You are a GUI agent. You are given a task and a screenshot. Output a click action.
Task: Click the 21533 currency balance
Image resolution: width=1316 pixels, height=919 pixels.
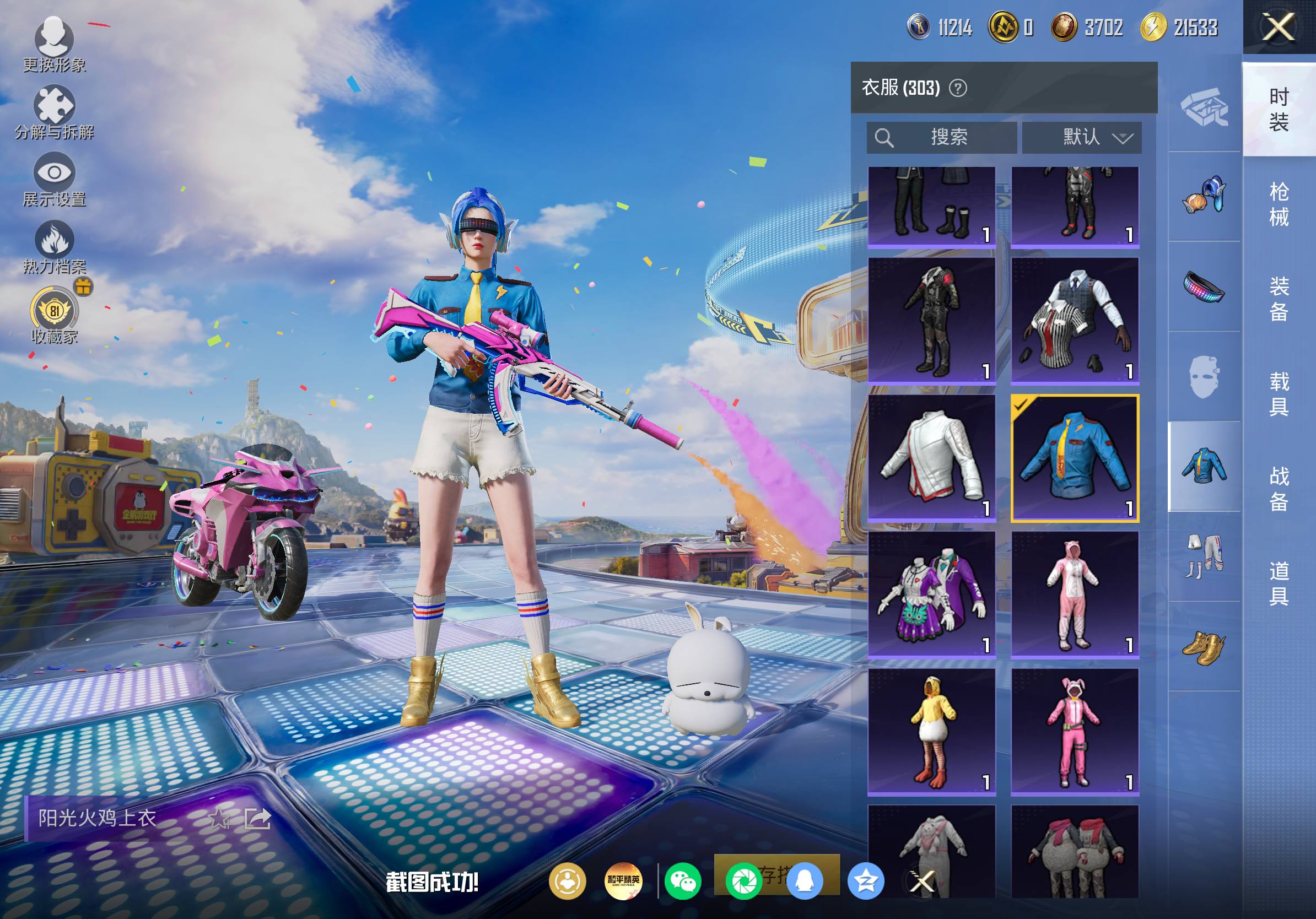coord(1196,28)
